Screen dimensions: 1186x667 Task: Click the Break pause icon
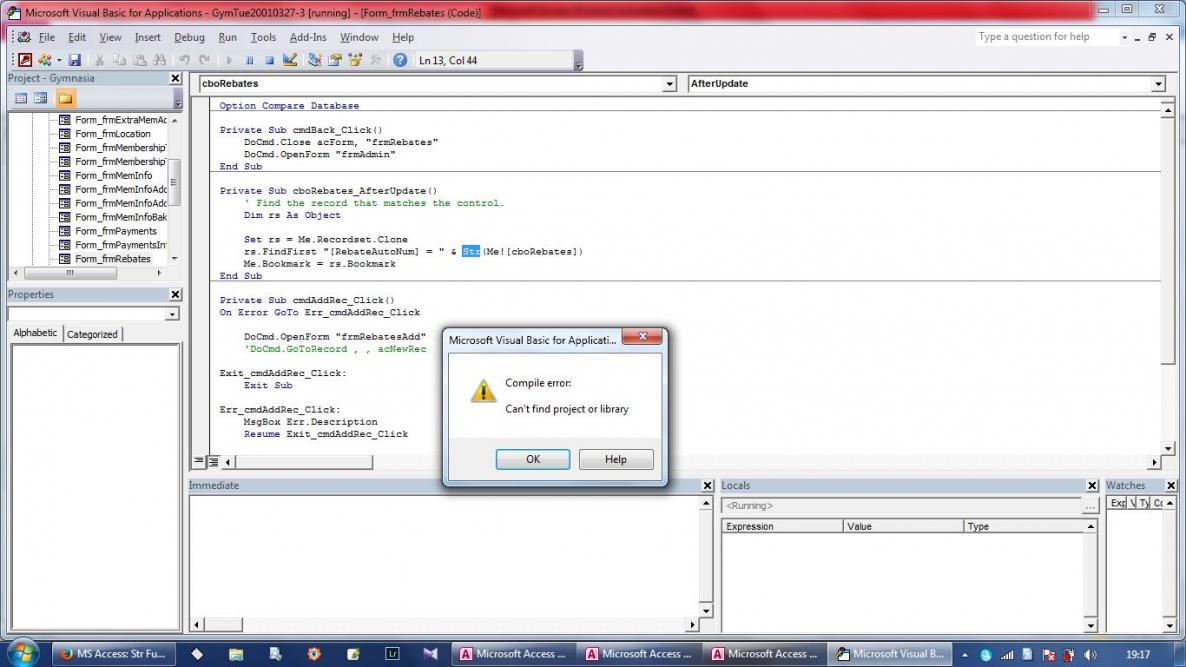pyautogui.click(x=250, y=60)
